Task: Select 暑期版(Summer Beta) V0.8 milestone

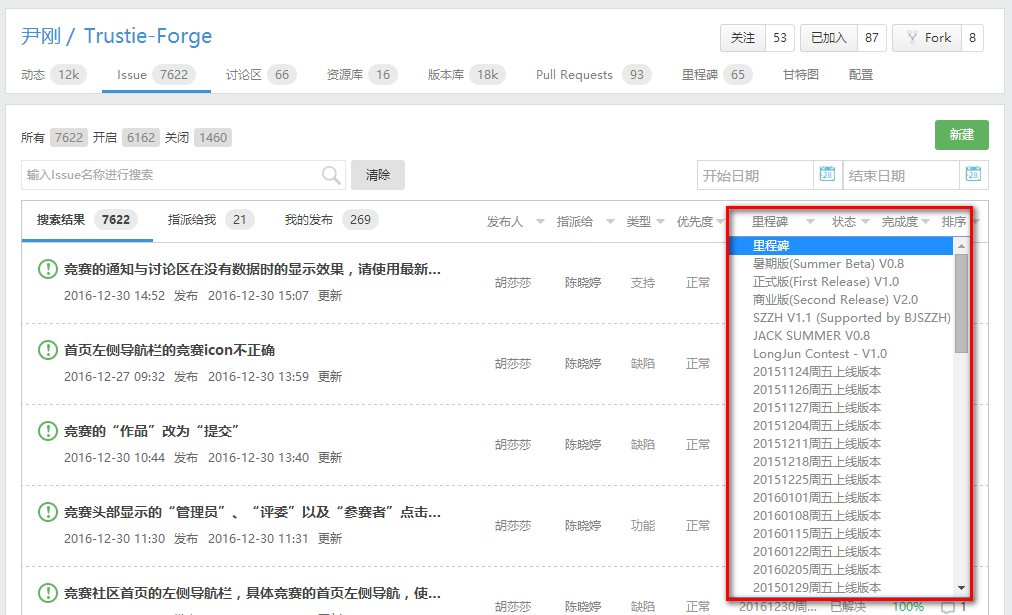Action: [841, 263]
